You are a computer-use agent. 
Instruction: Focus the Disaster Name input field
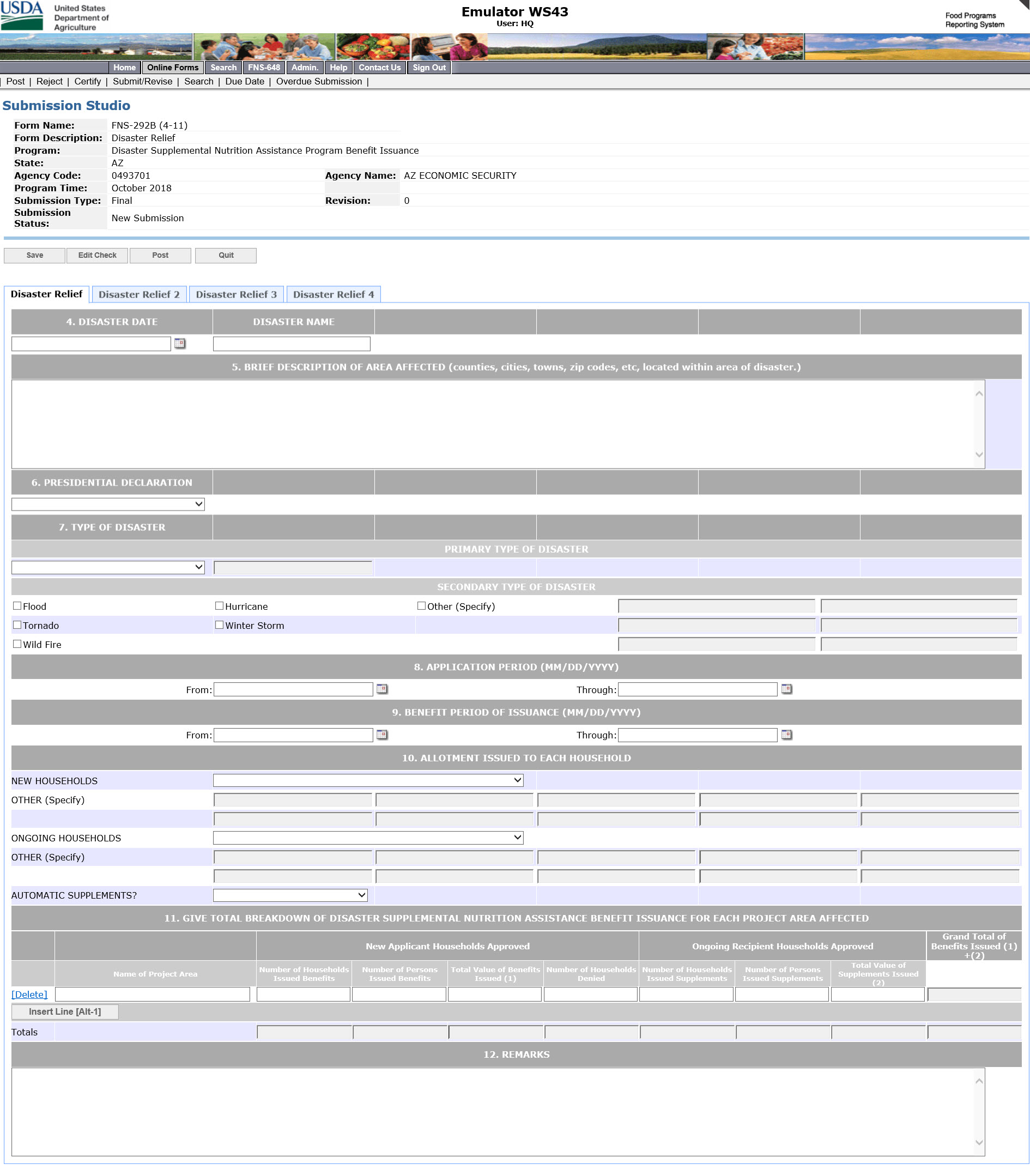pos(292,344)
